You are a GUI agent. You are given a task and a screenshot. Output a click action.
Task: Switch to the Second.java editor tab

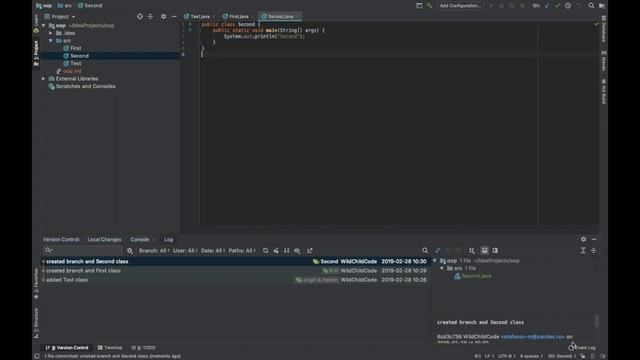click(279, 17)
